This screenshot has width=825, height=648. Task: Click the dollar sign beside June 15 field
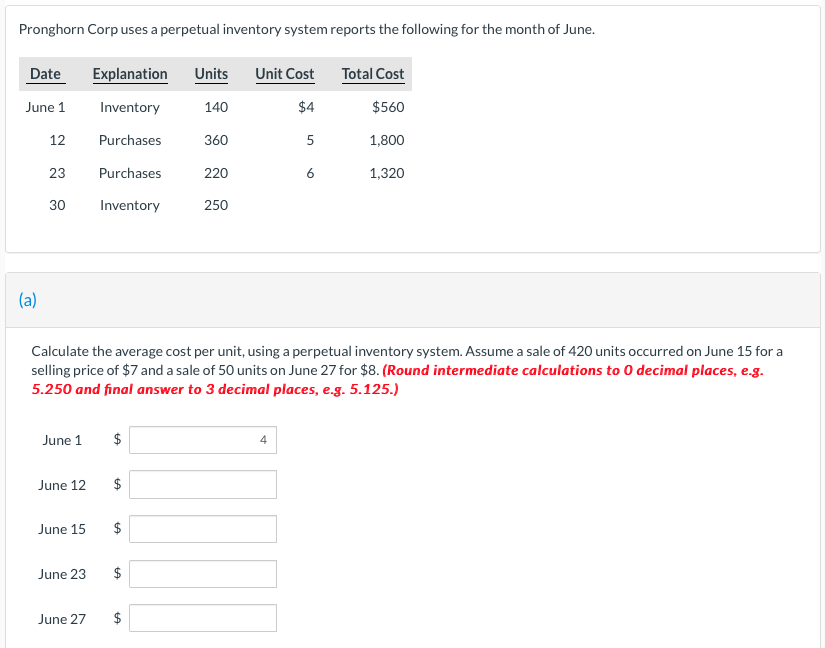click(115, 528)
